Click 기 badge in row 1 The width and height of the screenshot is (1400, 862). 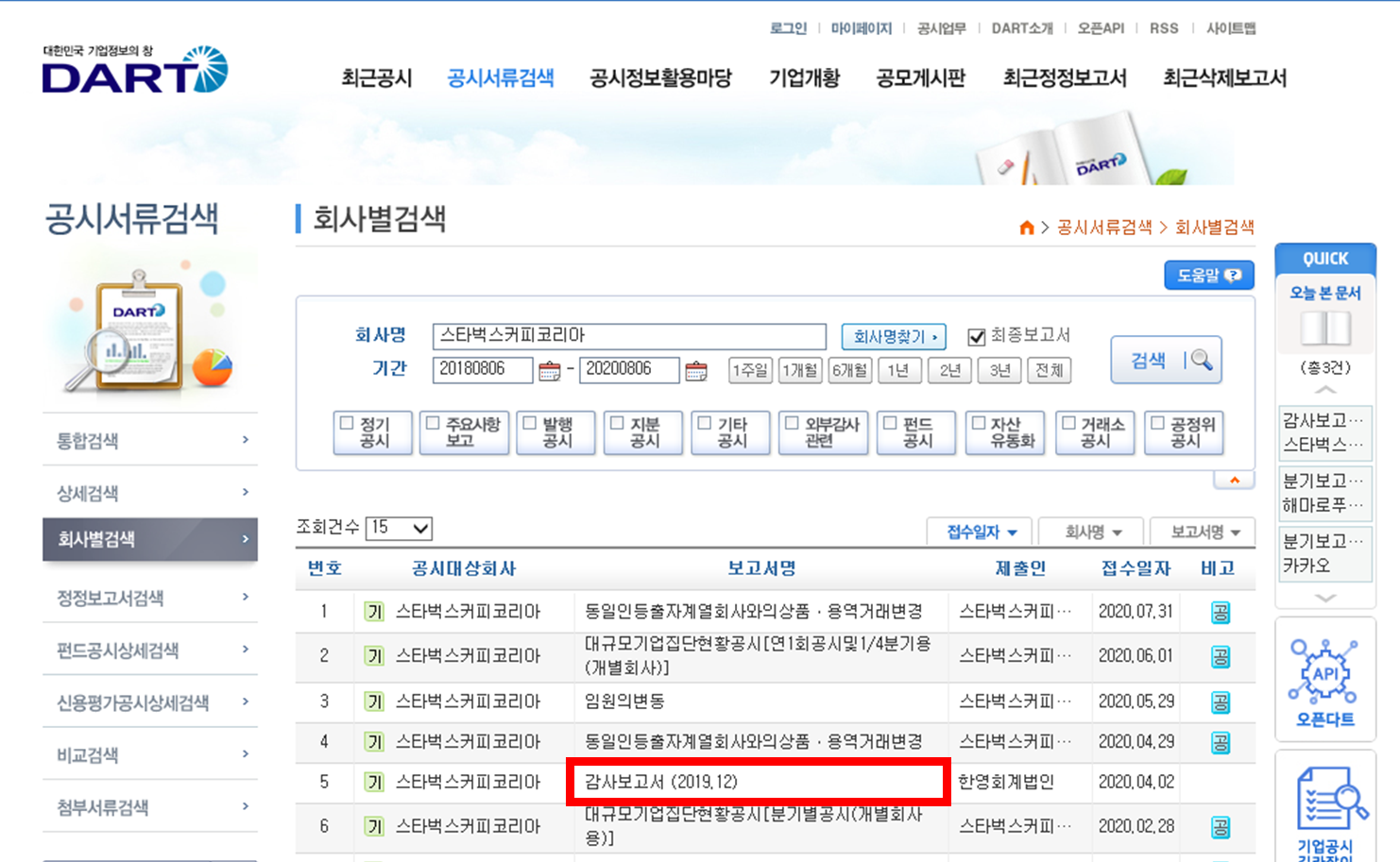(374, 613)
